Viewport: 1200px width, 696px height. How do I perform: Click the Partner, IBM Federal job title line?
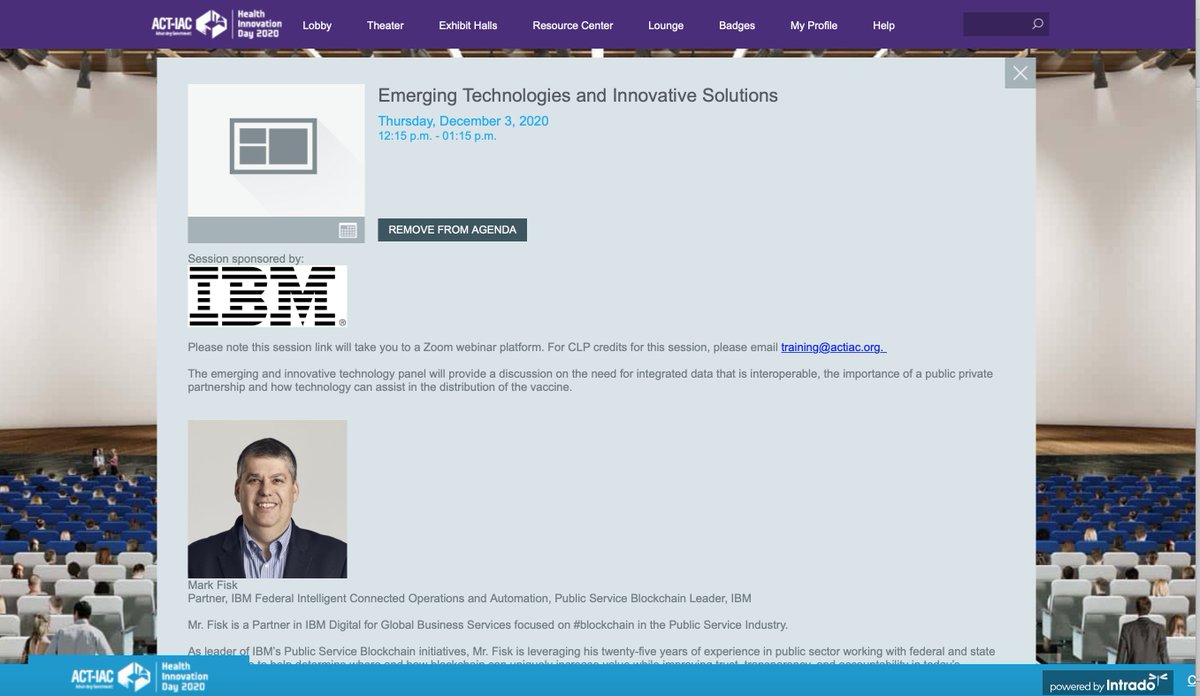coord(470,598)
